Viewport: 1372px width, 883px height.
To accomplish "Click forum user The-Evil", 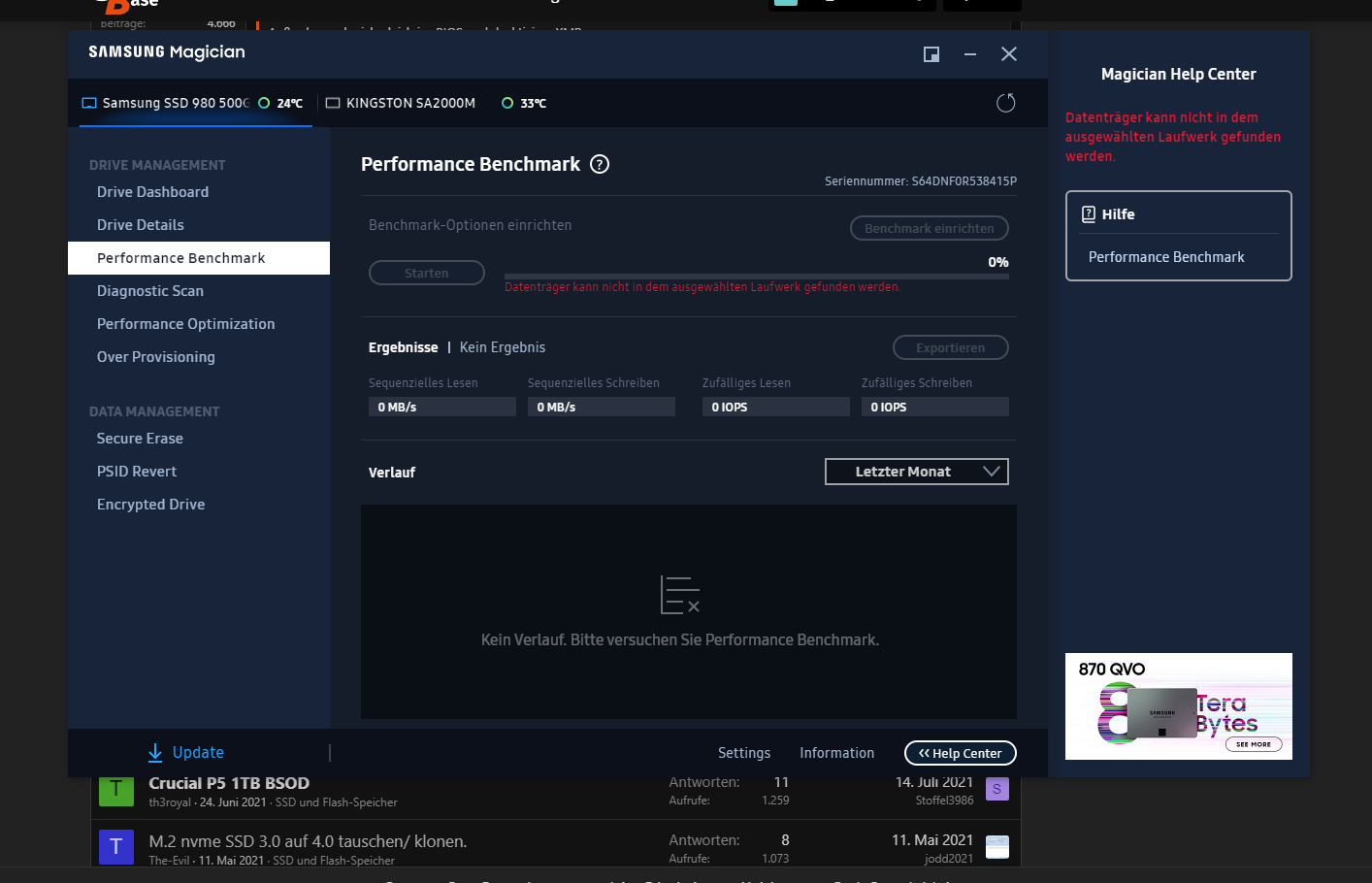I will [170, 861].
